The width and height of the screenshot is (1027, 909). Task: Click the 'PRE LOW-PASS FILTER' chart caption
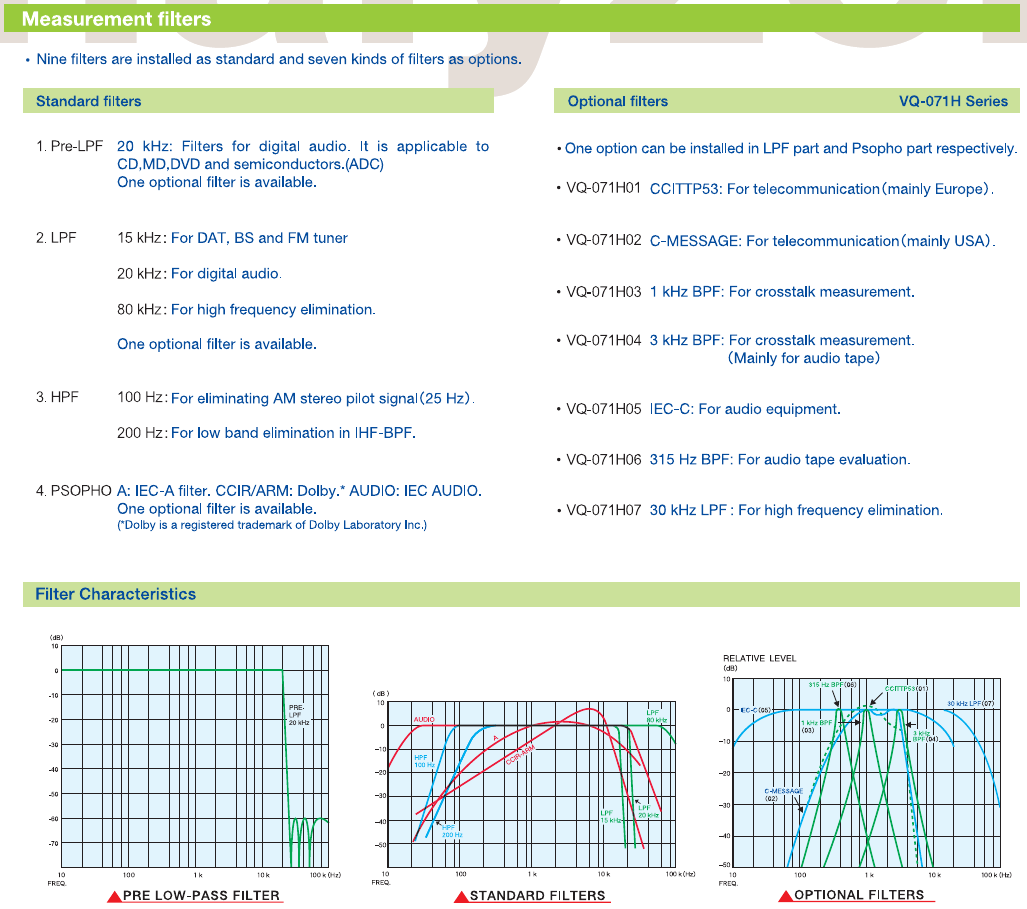[x=201, y=895]
